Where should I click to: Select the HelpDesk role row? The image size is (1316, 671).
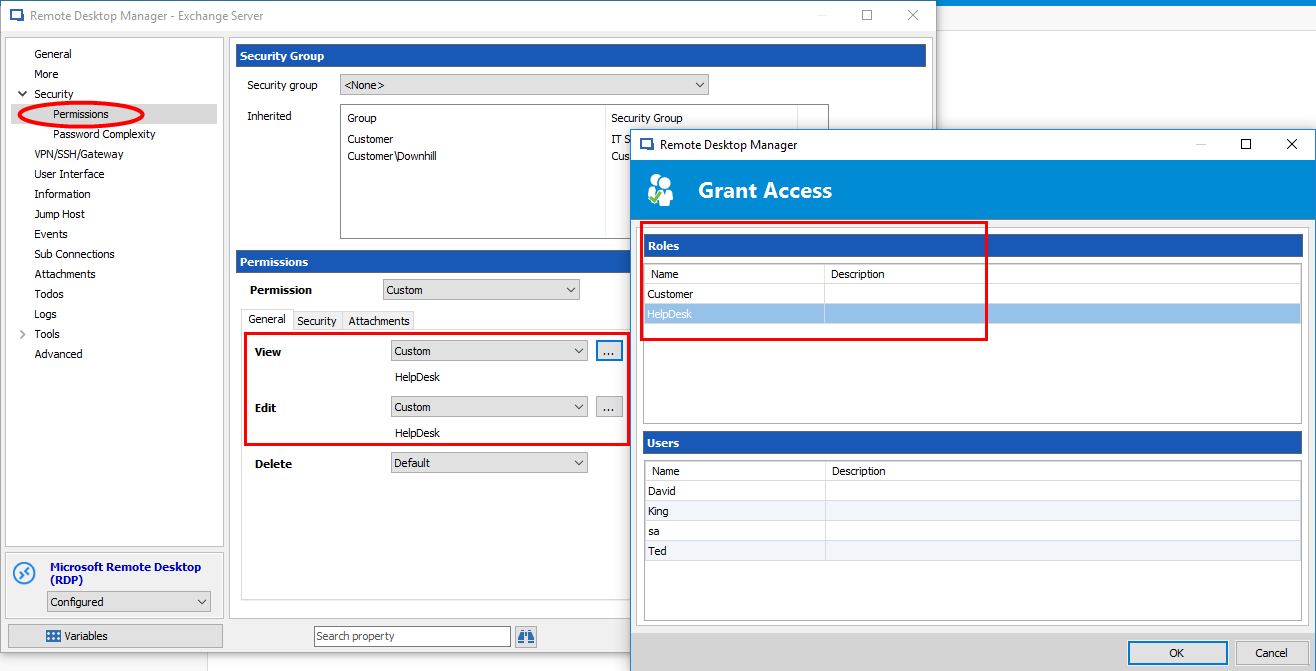coord(972,314)
